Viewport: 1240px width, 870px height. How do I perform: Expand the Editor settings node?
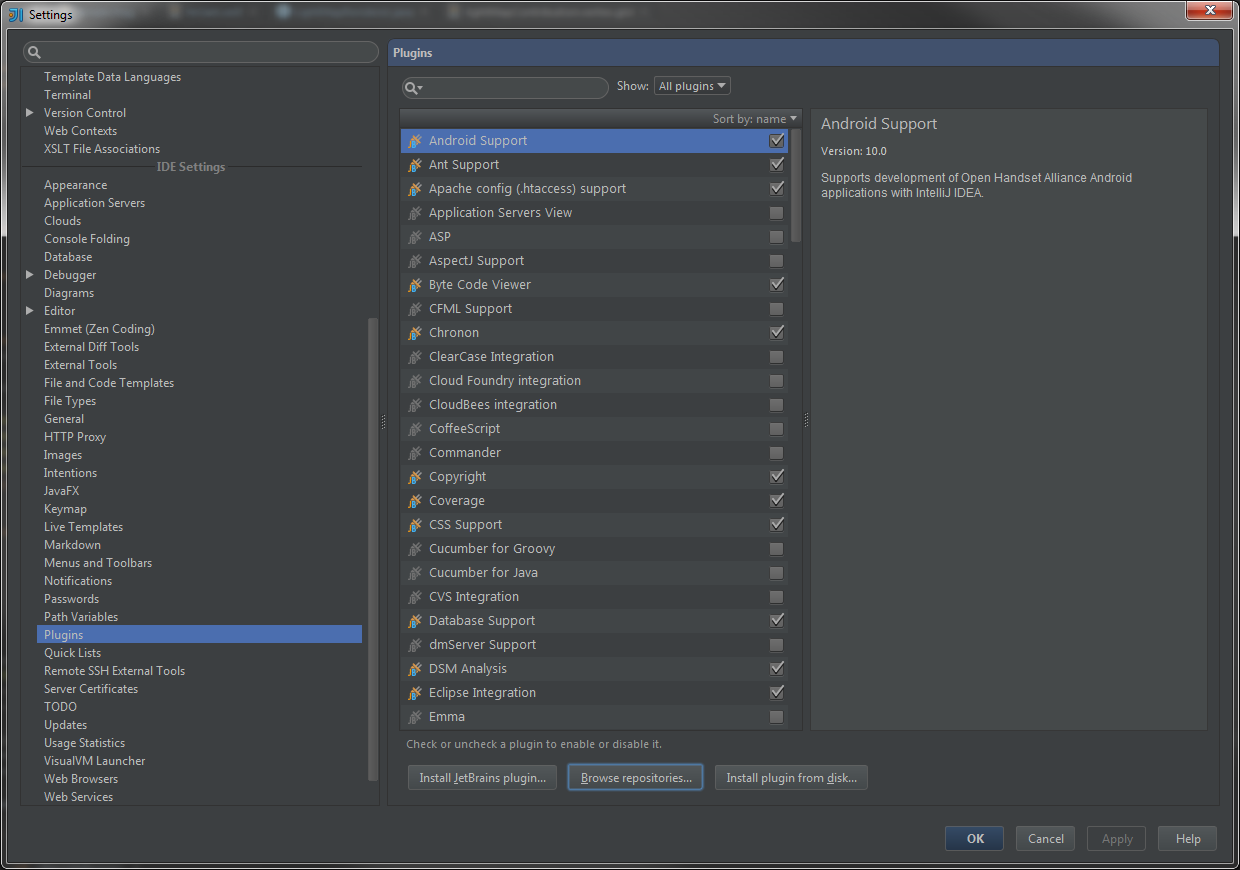(30, 311)
